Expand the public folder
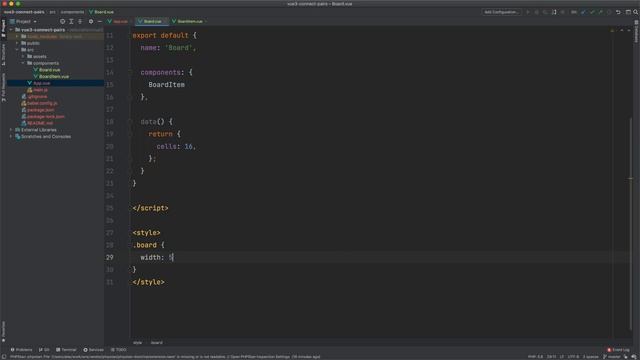640x360 pixels. pos(17,43)
